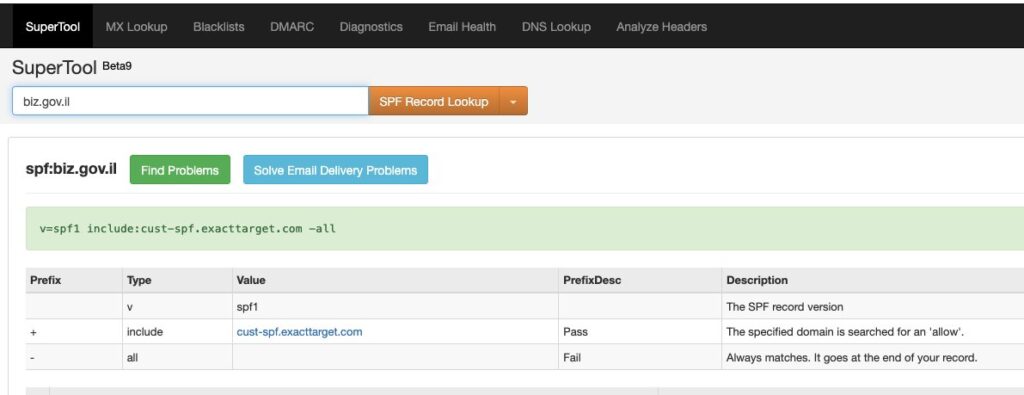Viewport: 1024px width, 395px height.
Task: Go to the MX Lookup tab
Action: tap(136, 27)
